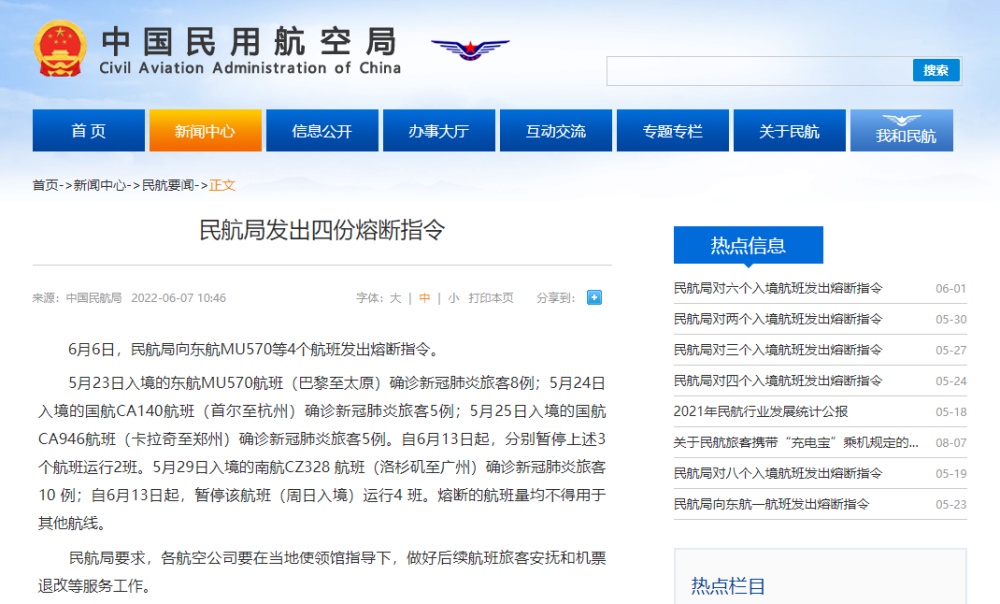Screen dimensions: 1000x604
Task: Type in the search input field
Action: [760, 71]
